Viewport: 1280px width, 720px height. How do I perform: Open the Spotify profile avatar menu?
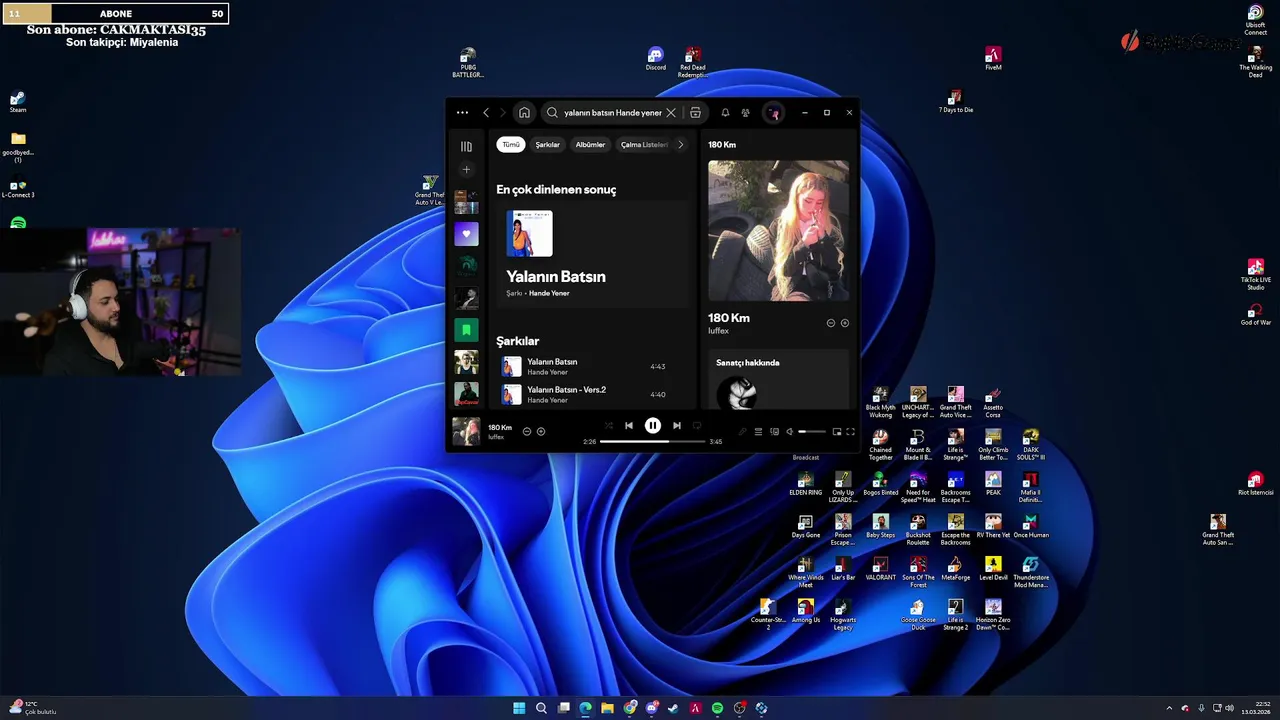point(773,113)
